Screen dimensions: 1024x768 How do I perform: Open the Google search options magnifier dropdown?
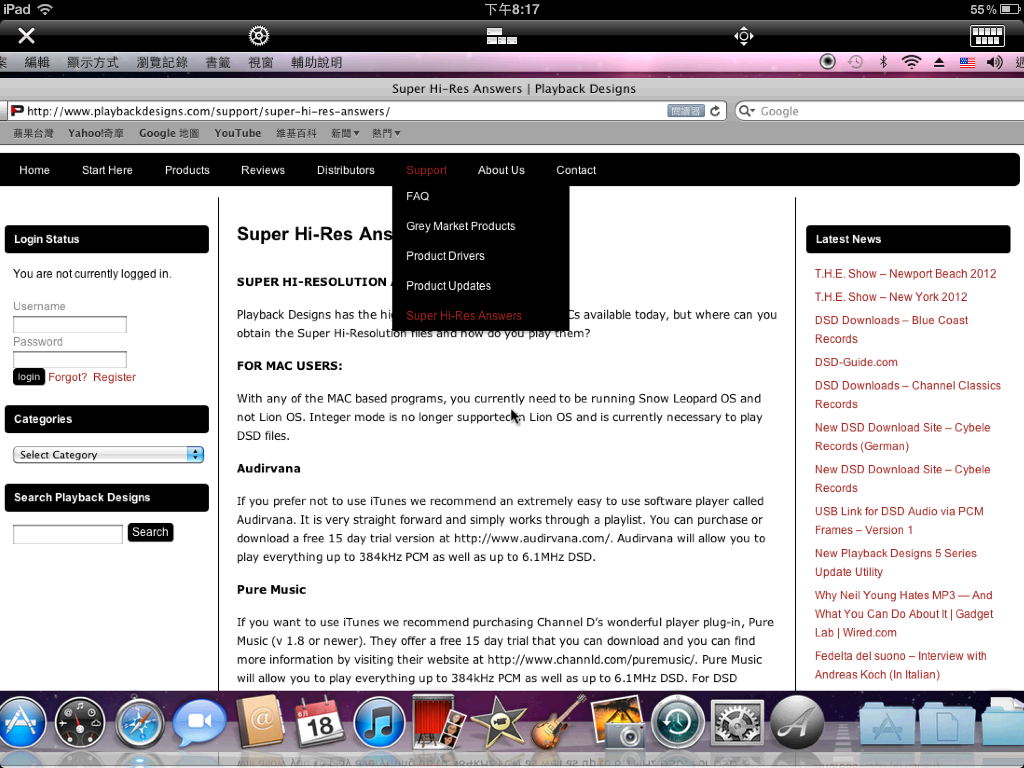[746, 111]
